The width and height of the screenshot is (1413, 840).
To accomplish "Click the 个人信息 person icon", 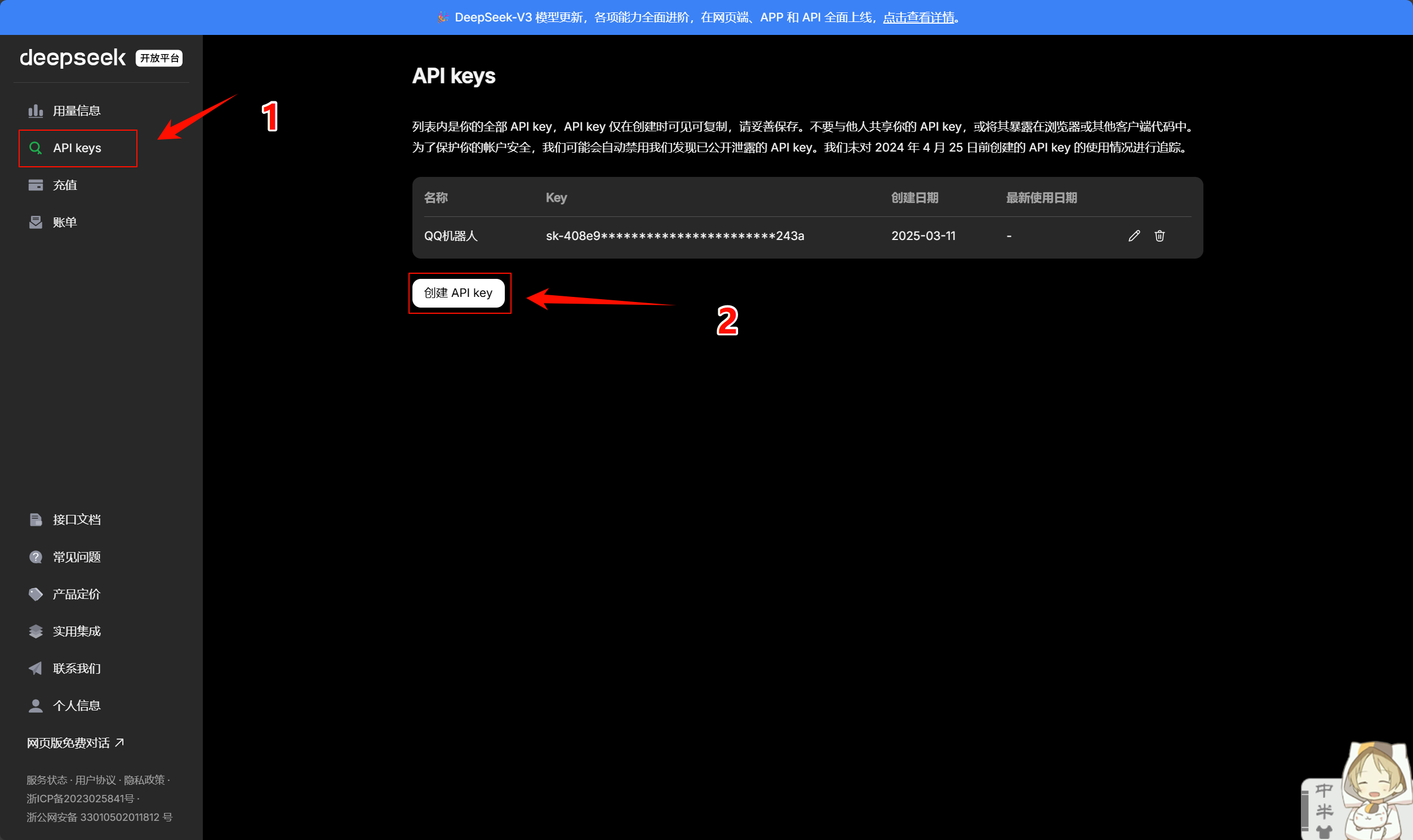I will click(x=35, y=706).
